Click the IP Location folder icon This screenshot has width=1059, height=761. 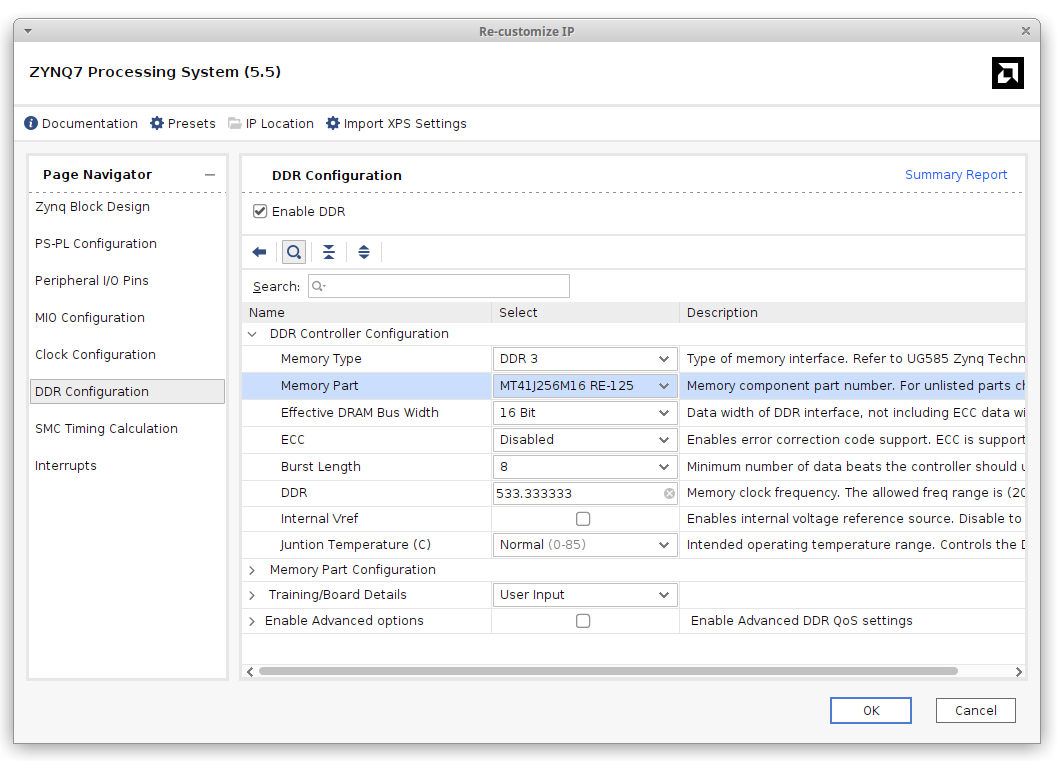(235, 124)
